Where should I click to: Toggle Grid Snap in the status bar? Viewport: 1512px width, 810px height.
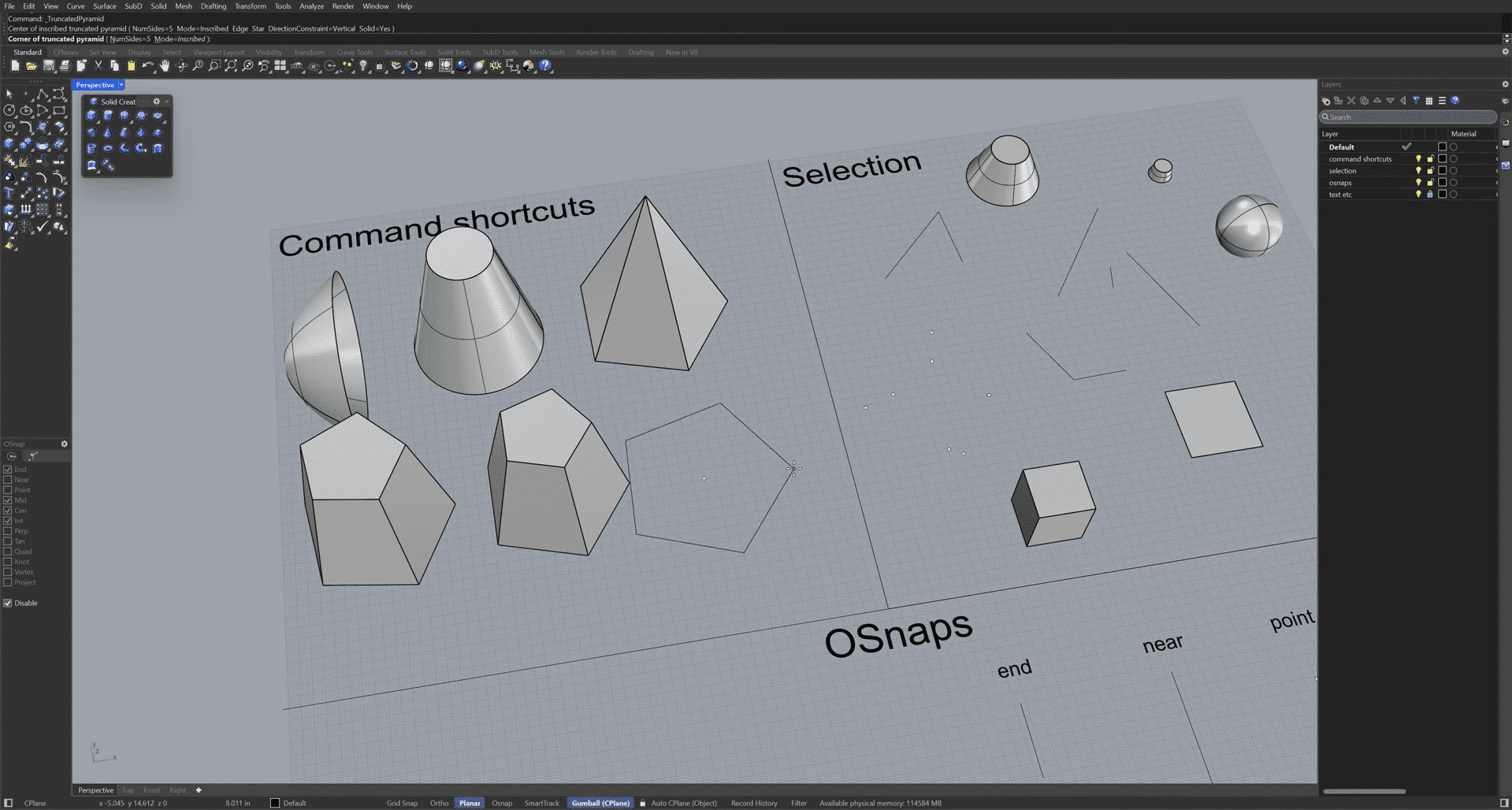tap(402, 804)
